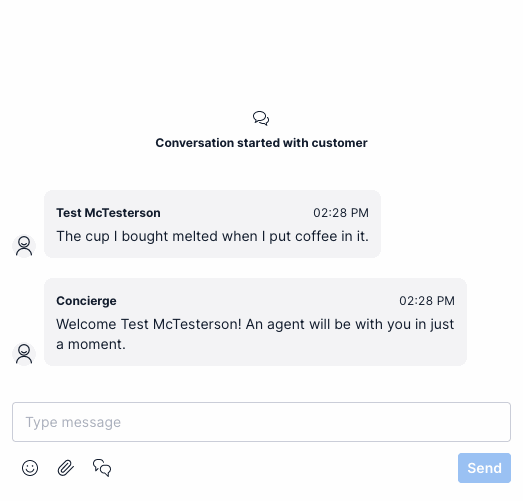Click the Concierge avatar icon
Screen dimensions: 523x501
[x=24, y=354]
